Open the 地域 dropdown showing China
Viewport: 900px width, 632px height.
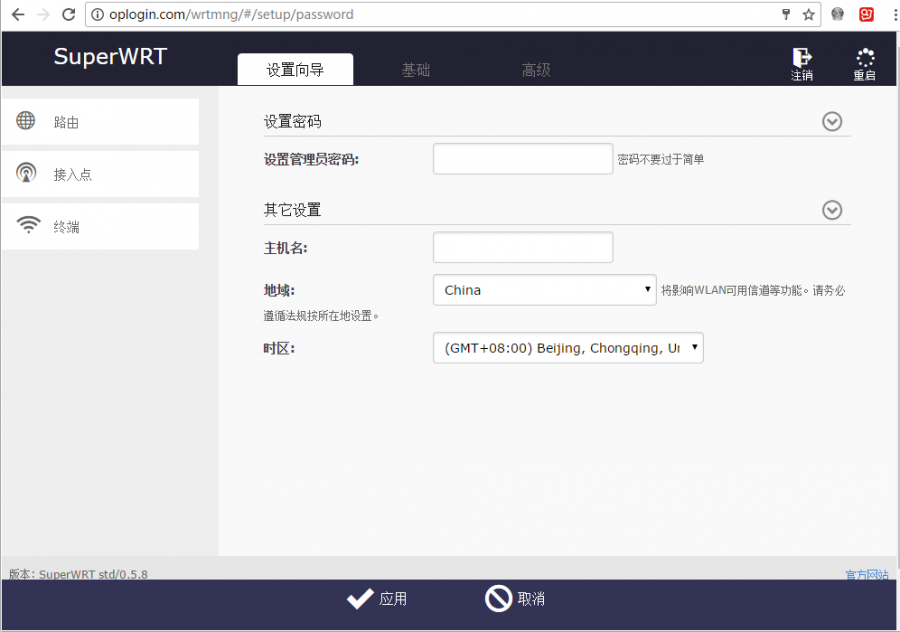[544, 290]
